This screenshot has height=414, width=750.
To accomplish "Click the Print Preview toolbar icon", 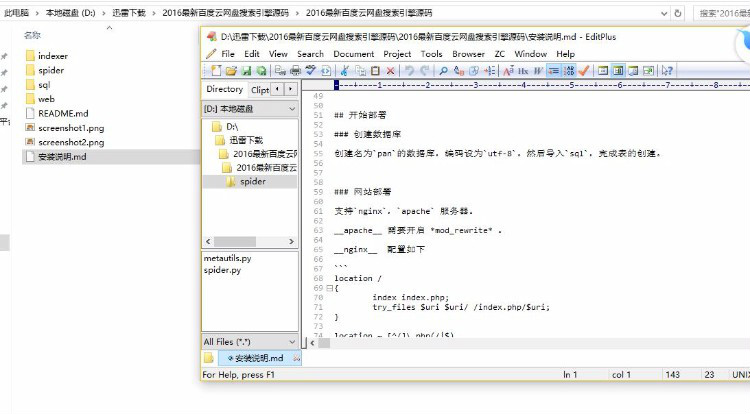I will [280, 71].
